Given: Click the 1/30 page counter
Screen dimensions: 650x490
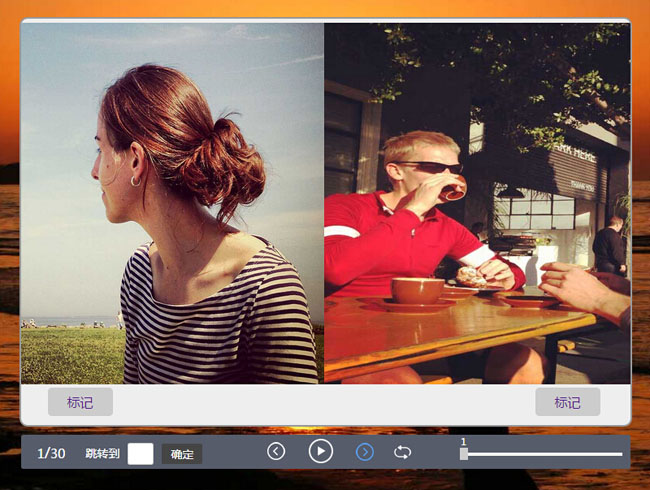Looking at the screenshot, I should 52,453.
